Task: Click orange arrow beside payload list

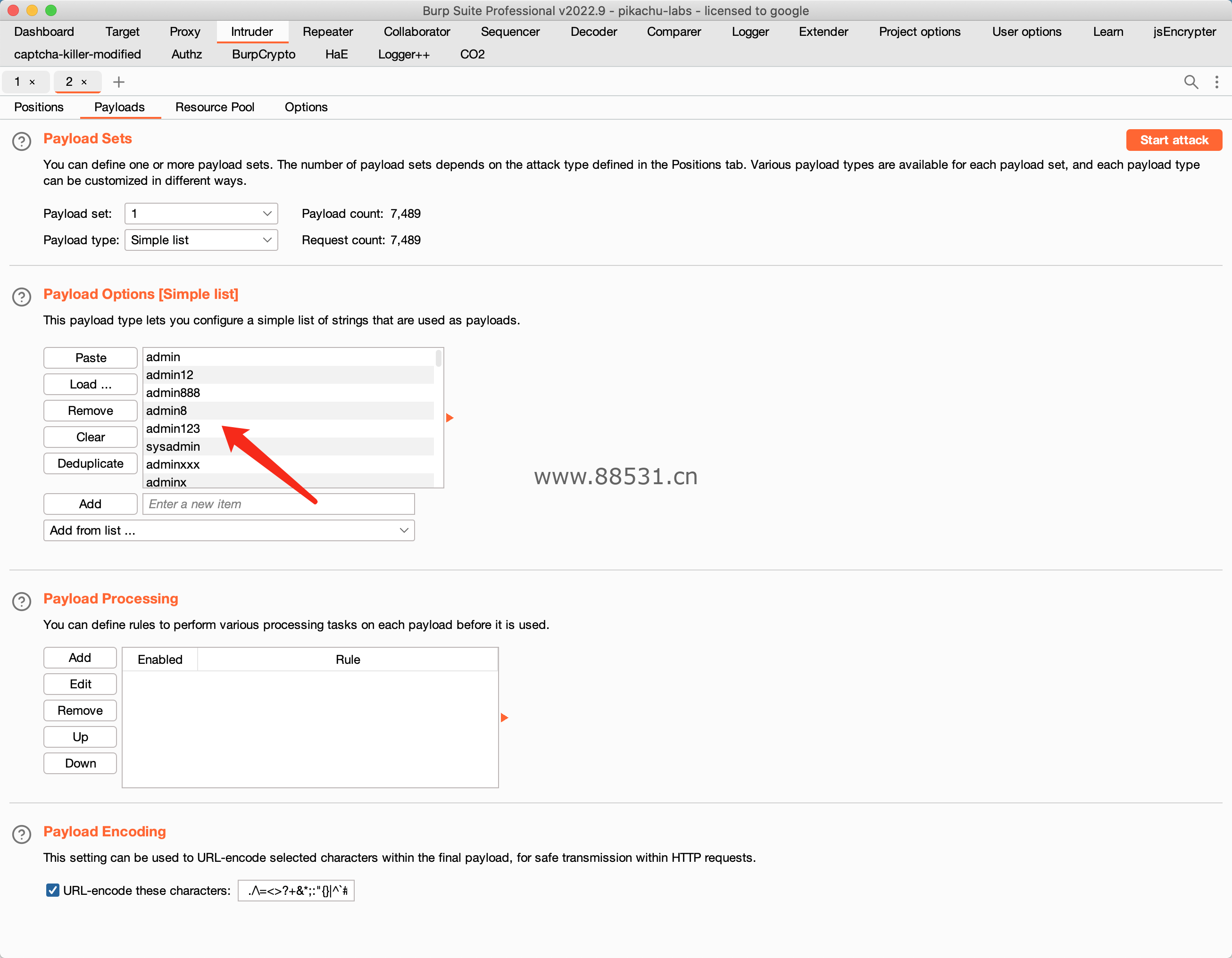Action: 450,418
